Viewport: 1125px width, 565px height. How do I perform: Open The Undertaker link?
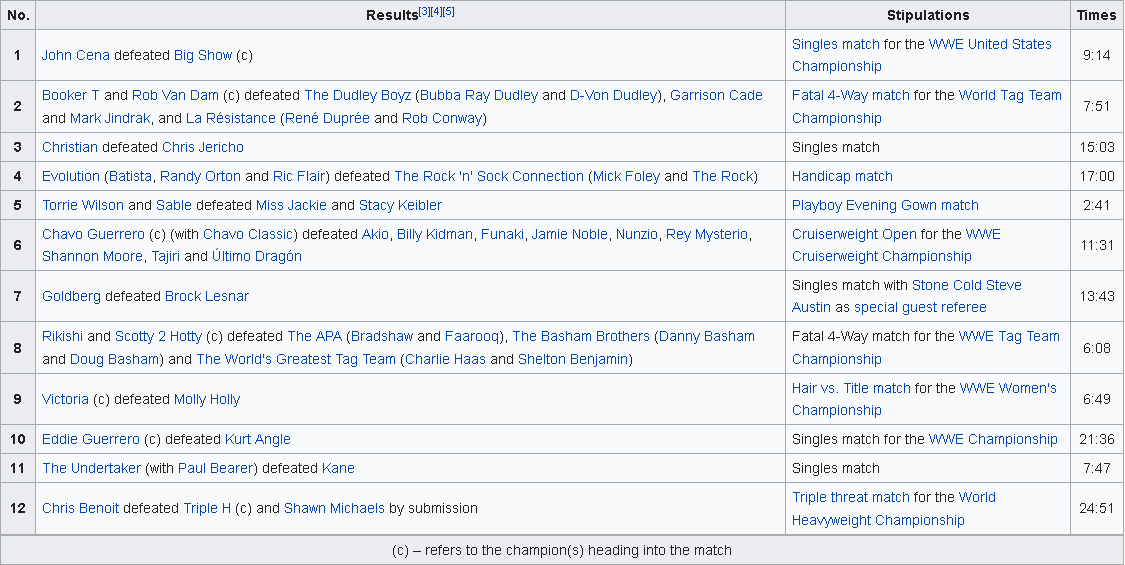click(x=91, y=468)
